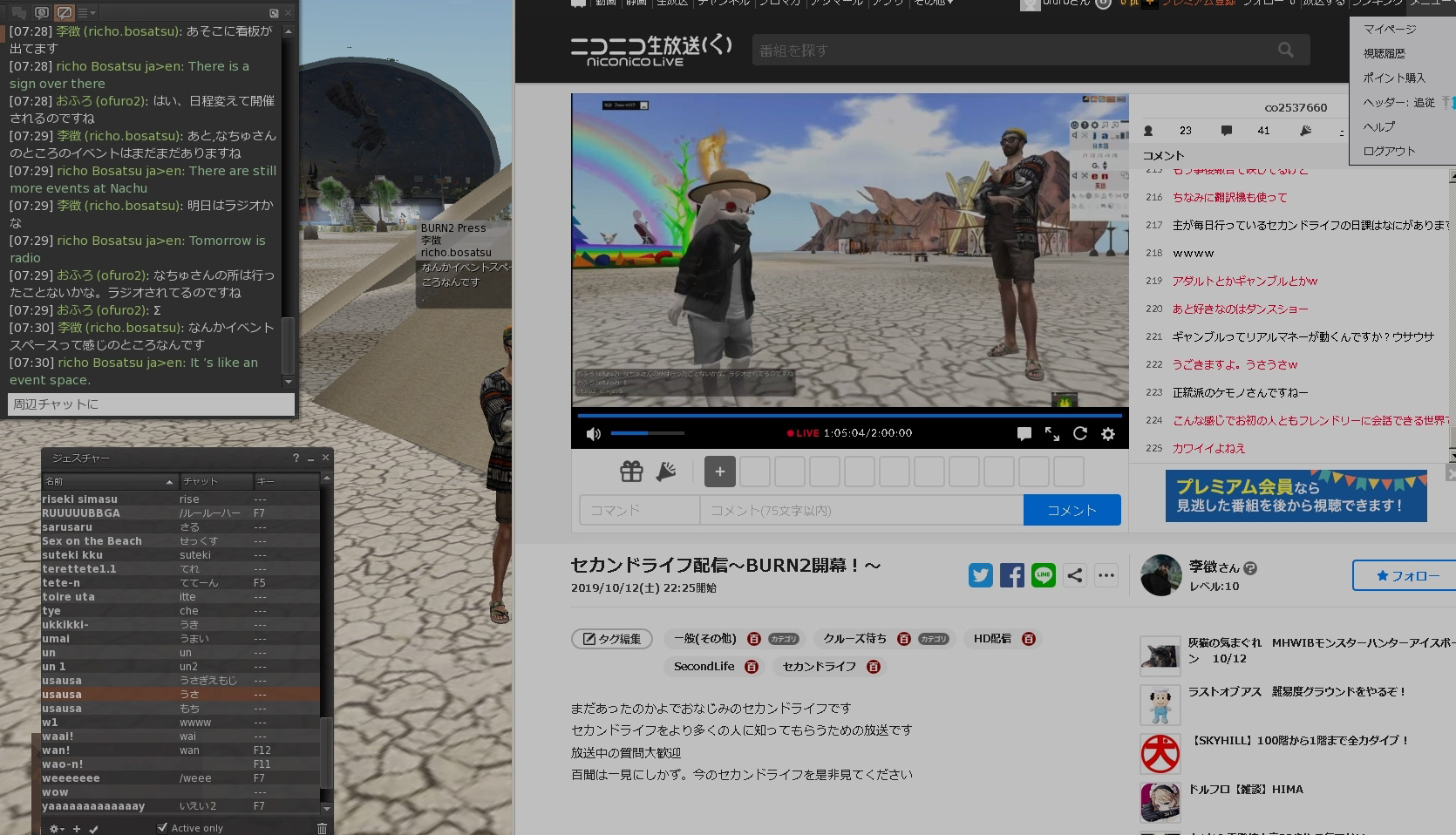Screen dimensions: 1456x835
Task: Open the gear dropdown in gesture window
Action: [x=56, y=829]
